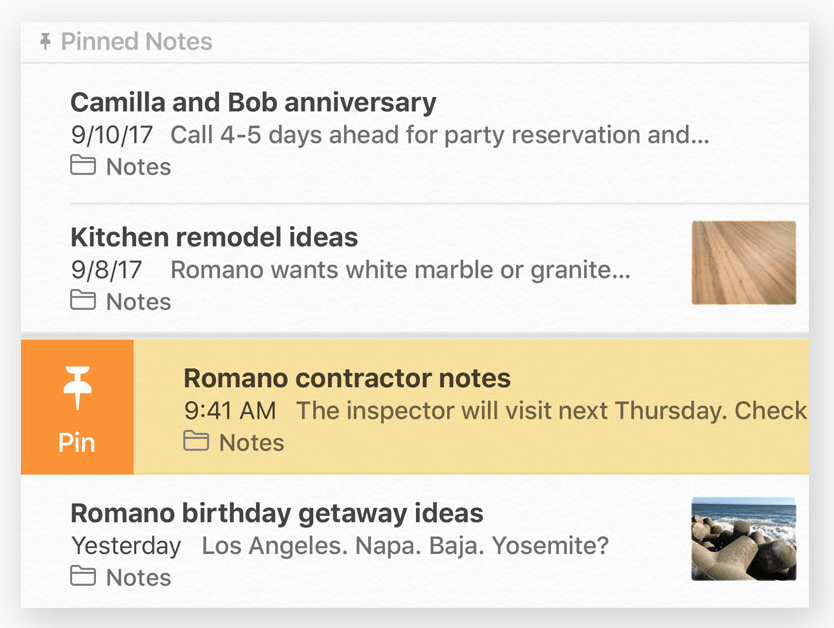The image size is (834, 628).
Task: Click the Pinned Notes section header
Action: click(x=415, y=42)
